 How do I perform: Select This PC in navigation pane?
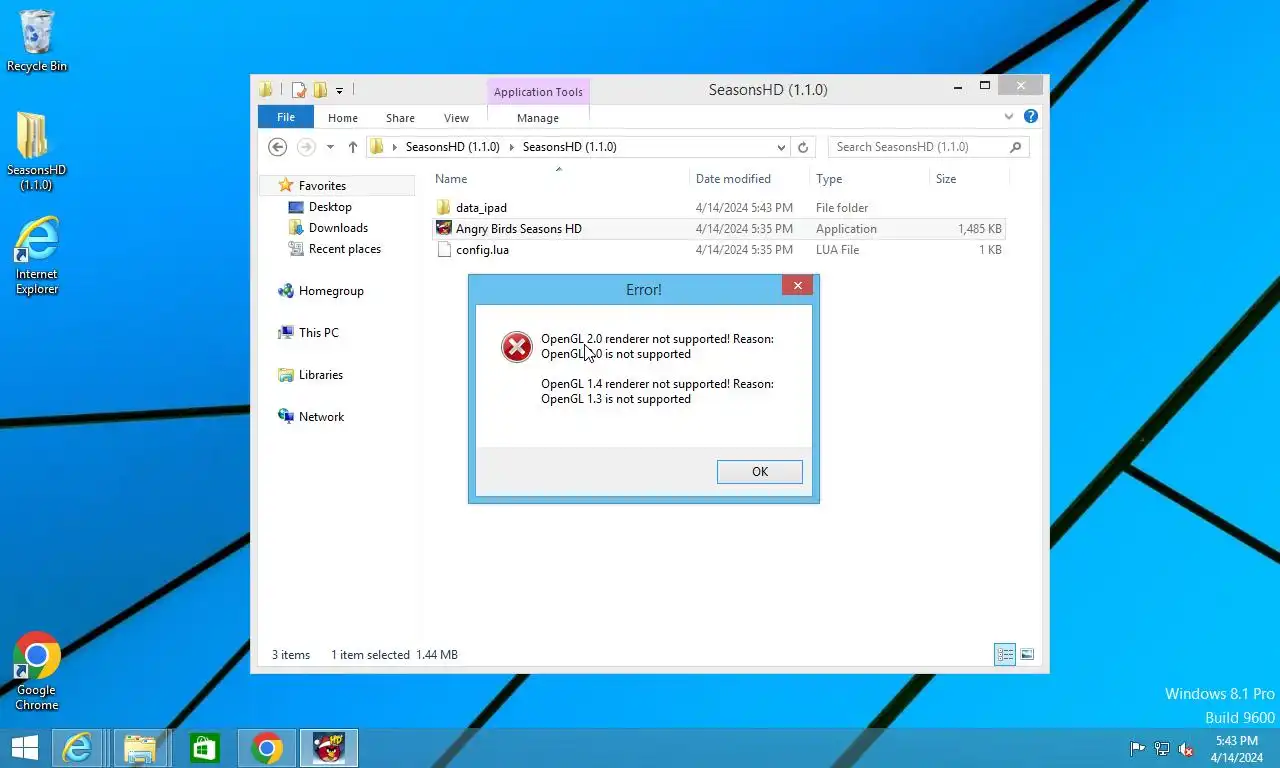tap(318, 333)
